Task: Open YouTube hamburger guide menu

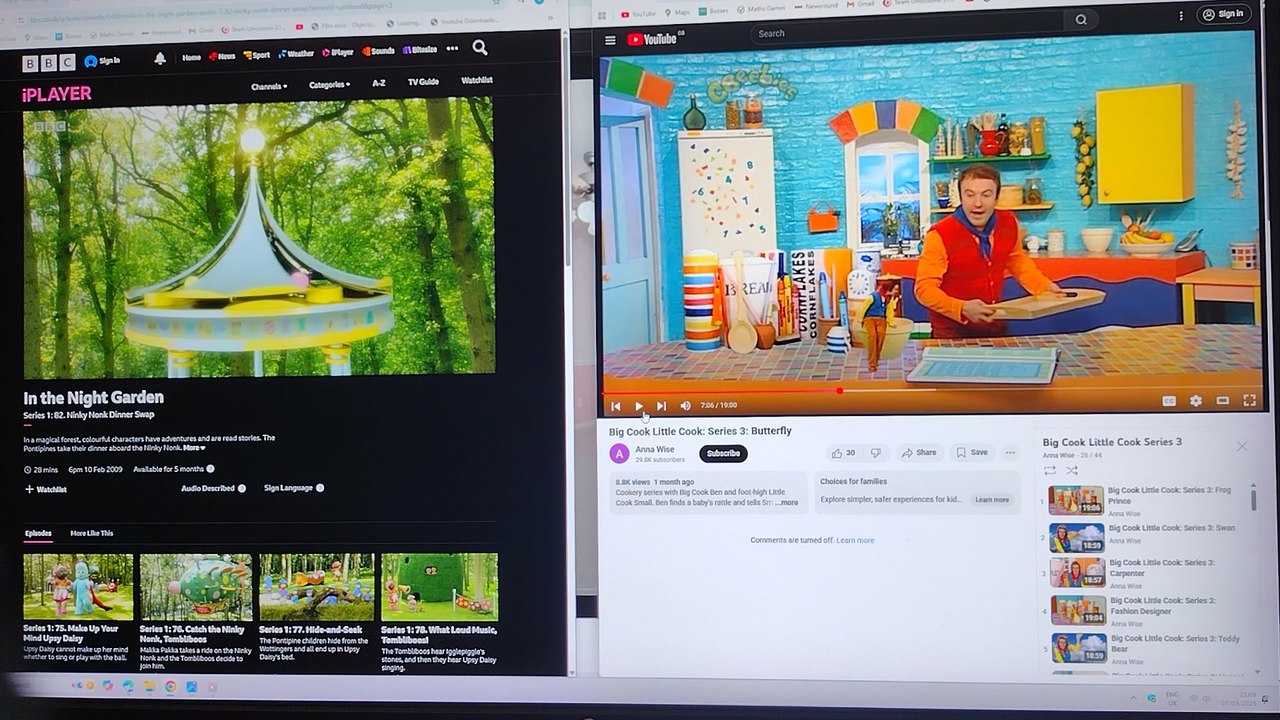Action: click(x=610, y=40)
